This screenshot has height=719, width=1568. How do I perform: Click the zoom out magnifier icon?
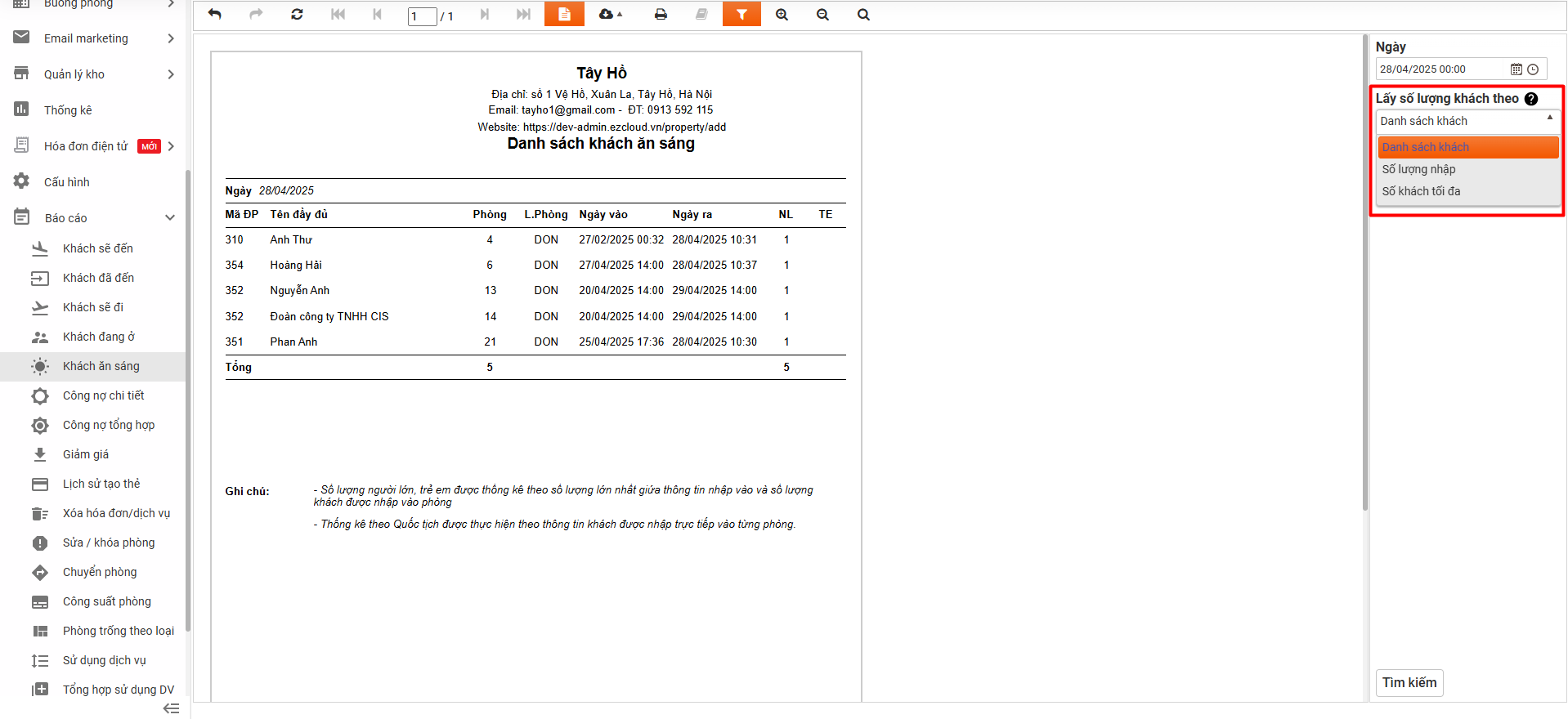(822, 15)
